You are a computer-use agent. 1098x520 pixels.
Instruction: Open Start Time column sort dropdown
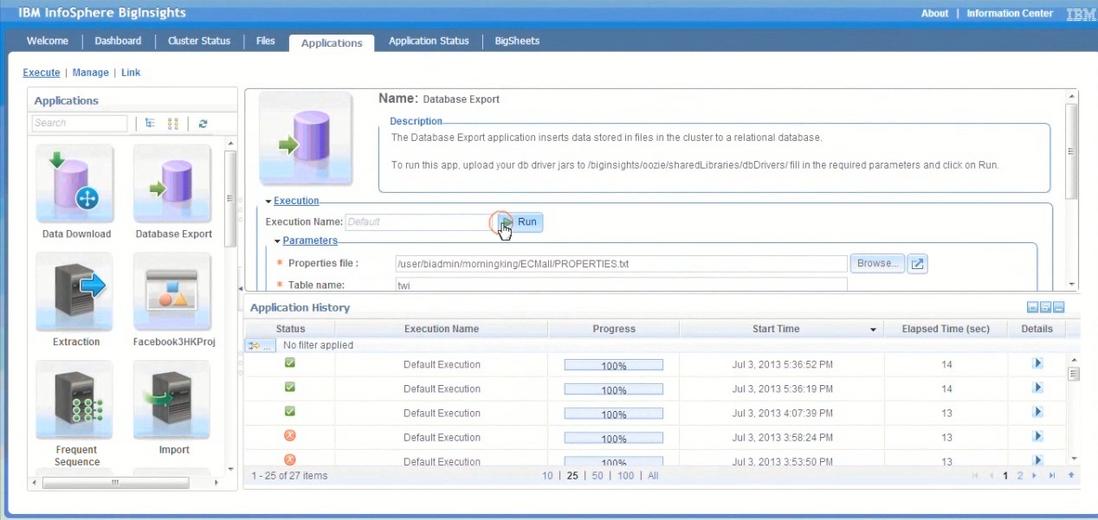coord(873,330)
